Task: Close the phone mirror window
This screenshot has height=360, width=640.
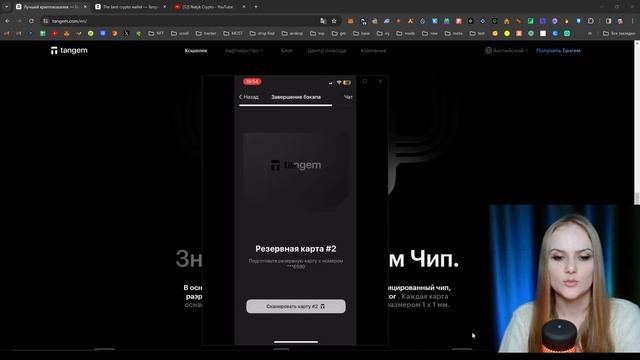Action: (x=380, y=81)
